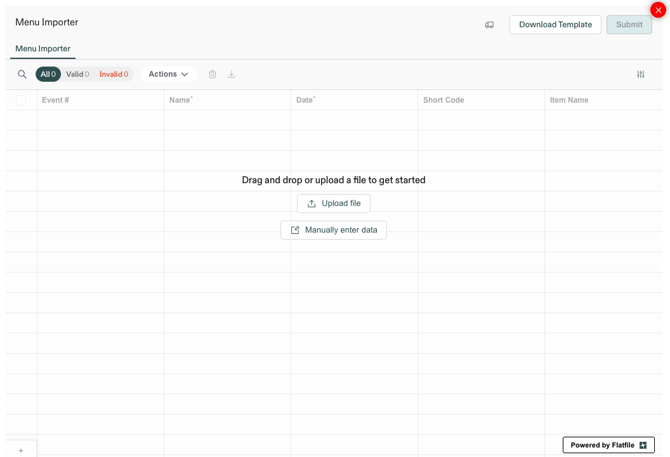Click the Upload file button
Viewport: 670px width, 457px height.
(333, 203)
